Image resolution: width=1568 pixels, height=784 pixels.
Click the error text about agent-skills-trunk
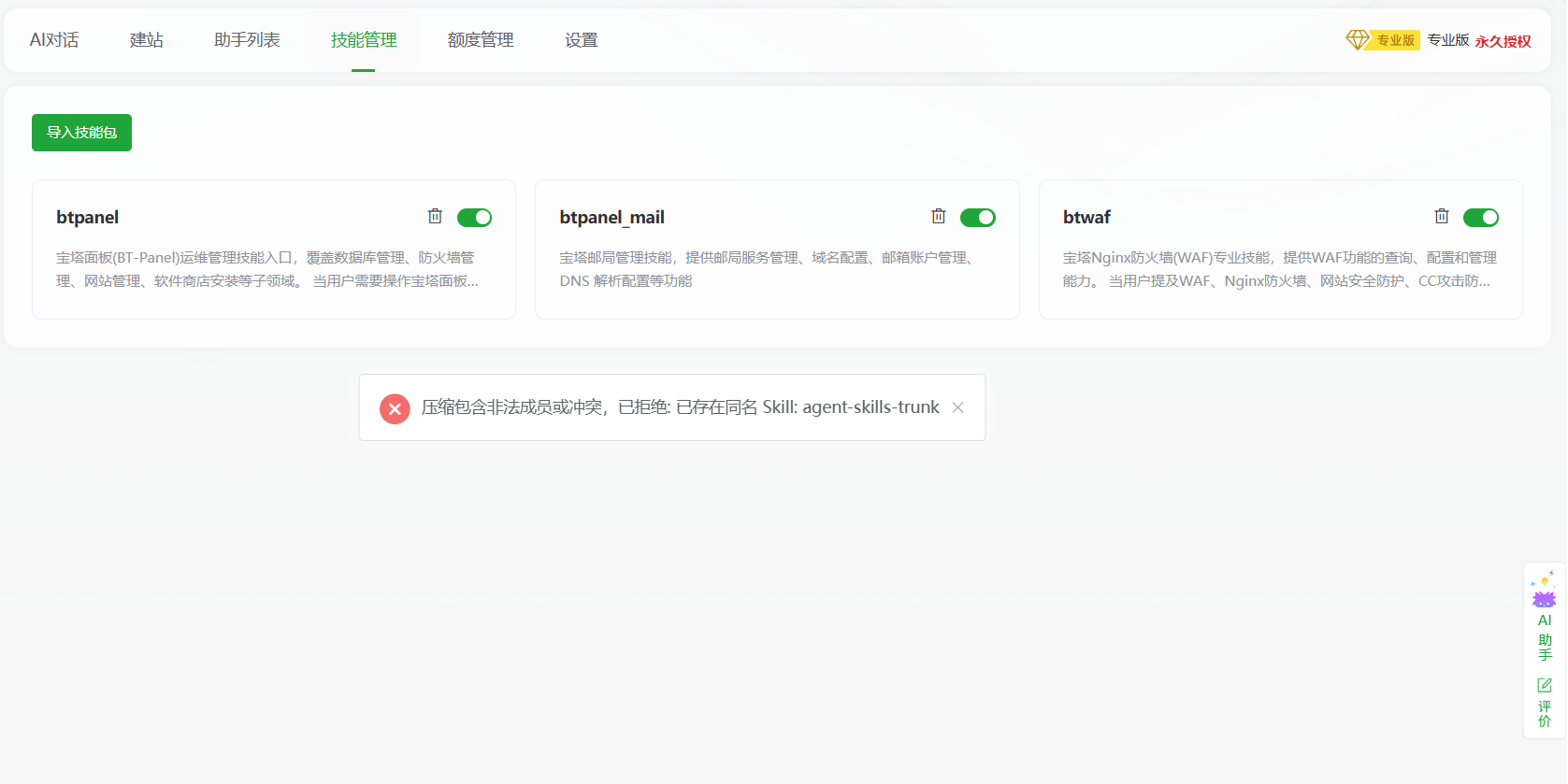tap(681, 407)
